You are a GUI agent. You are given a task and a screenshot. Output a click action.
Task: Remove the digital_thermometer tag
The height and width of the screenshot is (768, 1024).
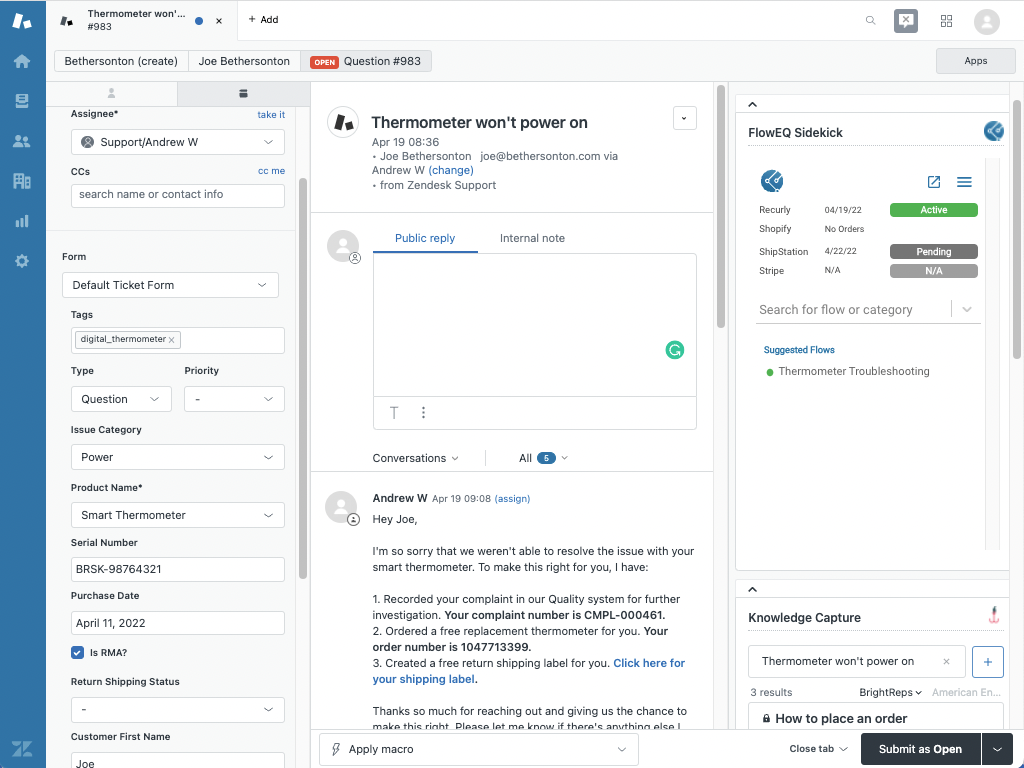click(x=172, y=340)
